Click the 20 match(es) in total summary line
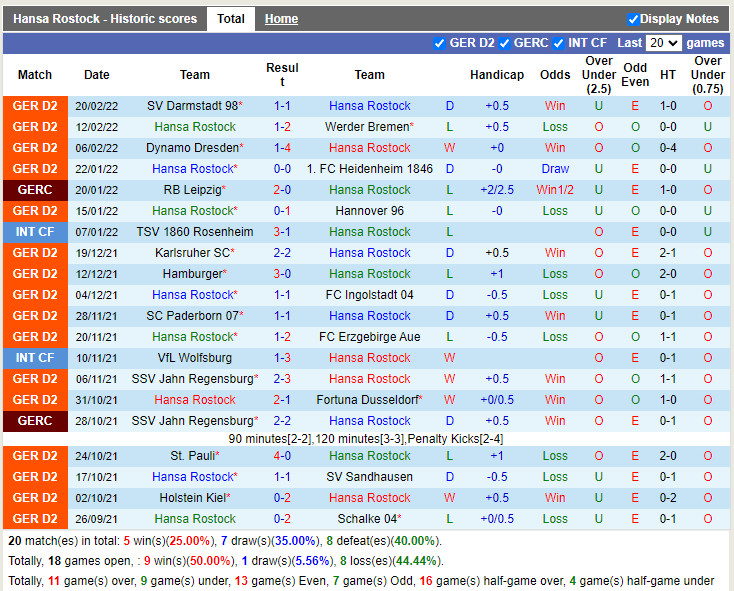The image size is (734, 591). click(x=225, y=541)
